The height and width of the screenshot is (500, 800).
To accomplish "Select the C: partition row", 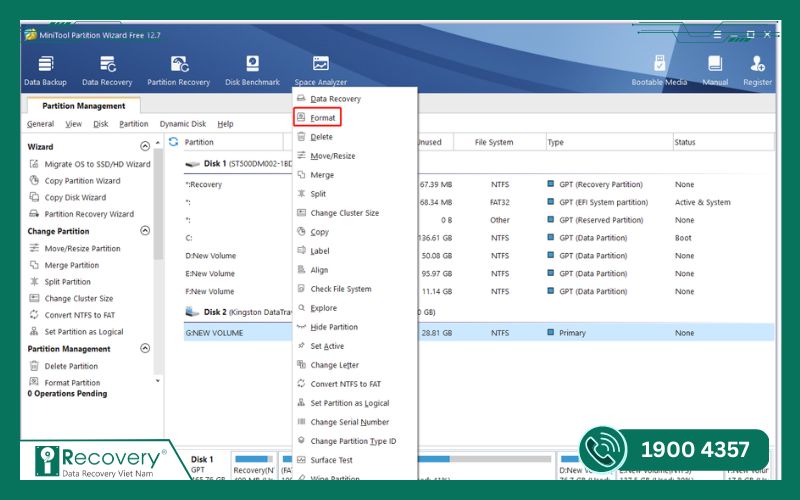I will click(x=479, y=238).
